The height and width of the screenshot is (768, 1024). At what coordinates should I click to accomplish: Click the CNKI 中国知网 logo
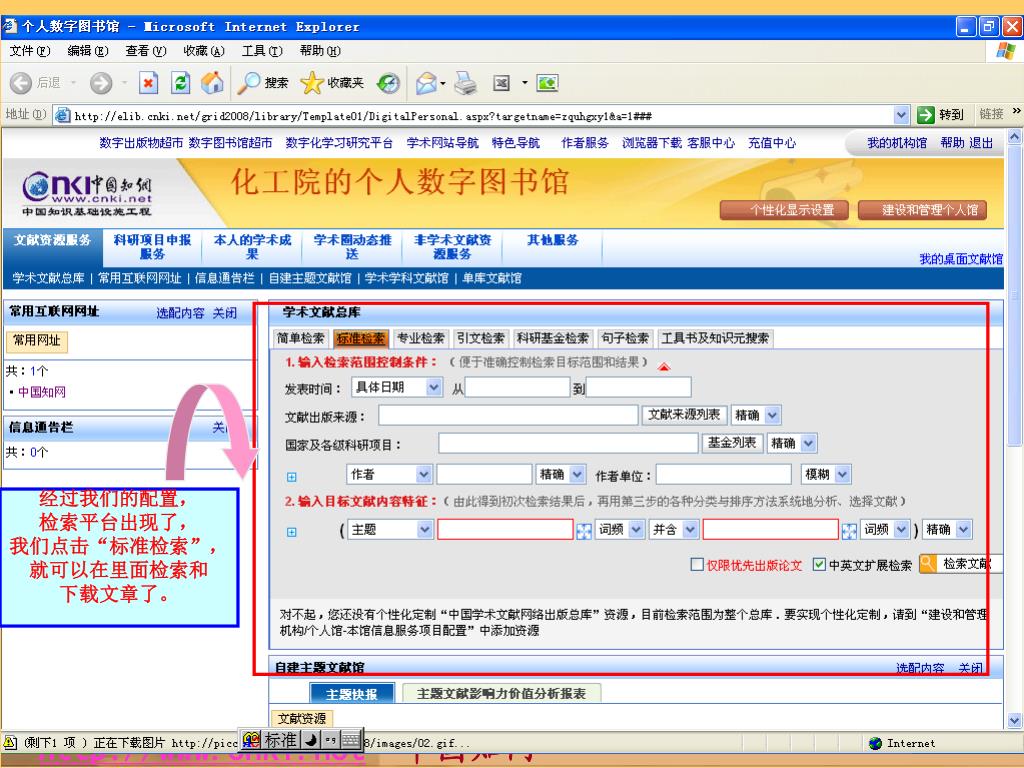pos(88,193)
